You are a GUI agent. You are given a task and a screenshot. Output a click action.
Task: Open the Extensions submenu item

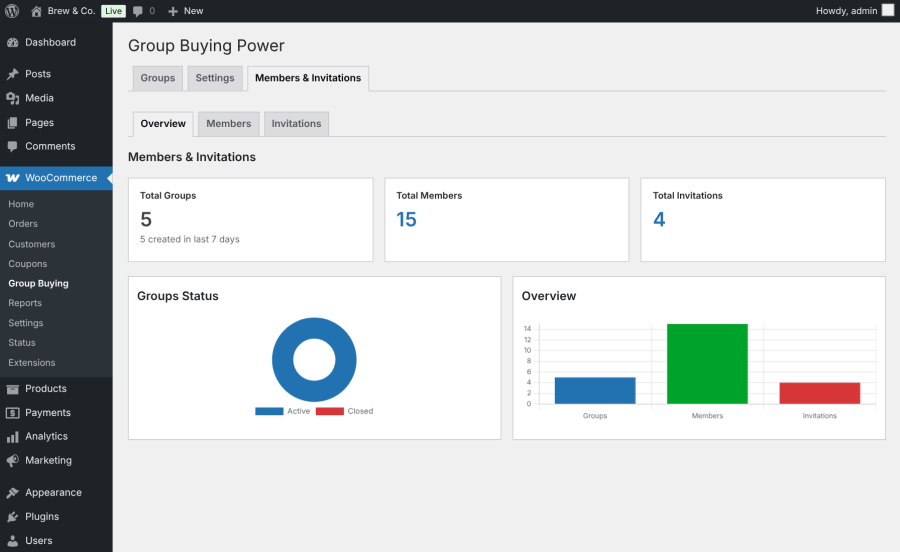(x=32, y=363)
